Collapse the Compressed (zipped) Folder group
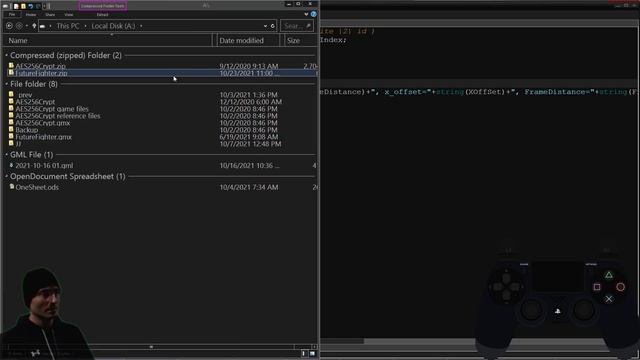 pyautogui.click(x=7, y=55)
